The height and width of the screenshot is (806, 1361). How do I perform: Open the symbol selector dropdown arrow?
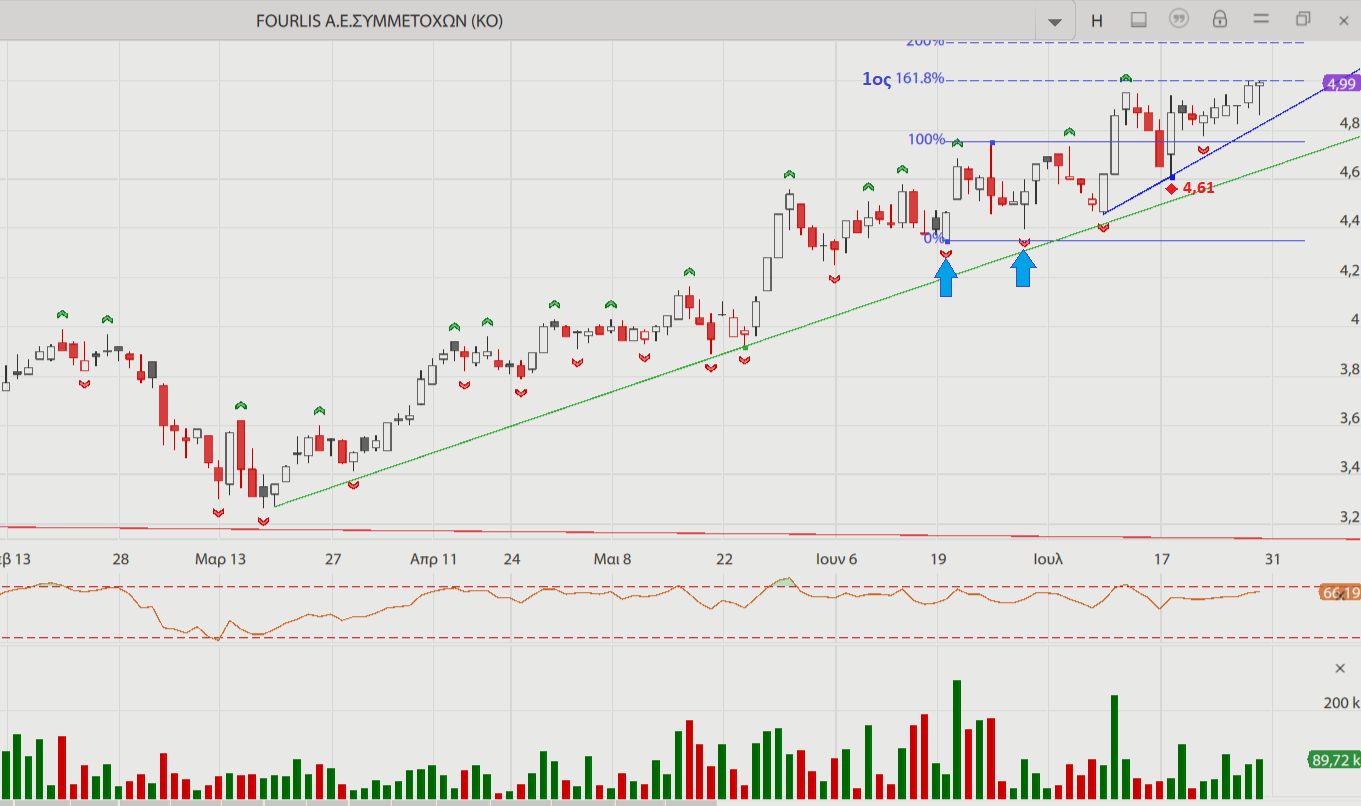point(1054,21)
